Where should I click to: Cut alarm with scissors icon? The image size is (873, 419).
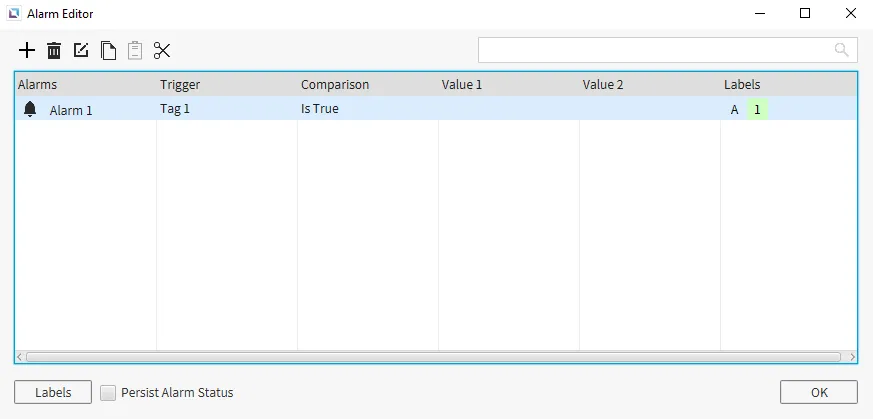point(162,51)
